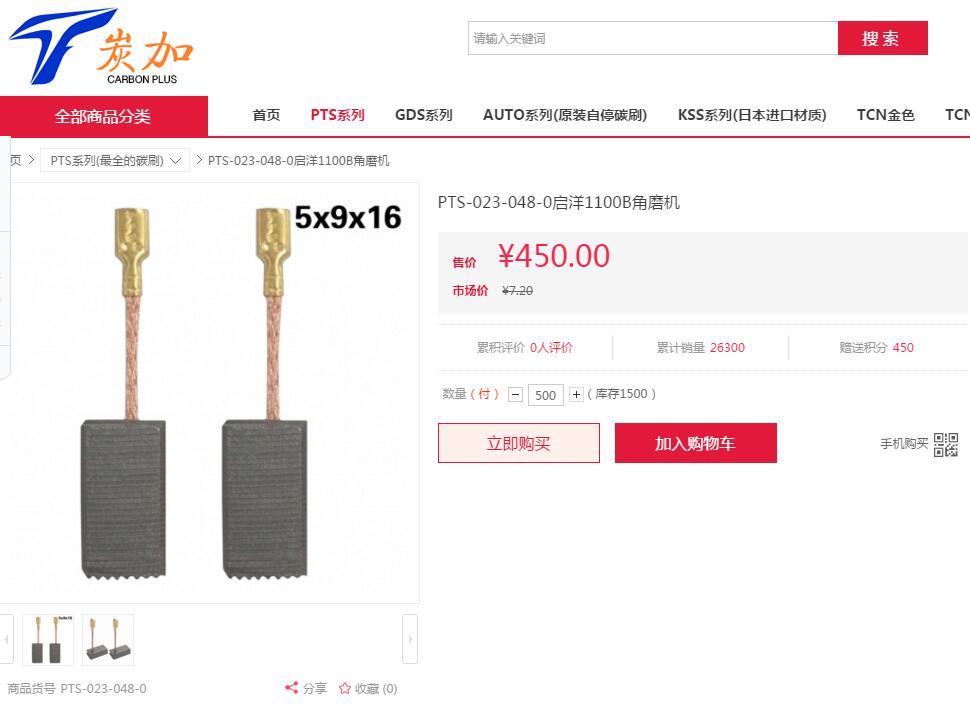The width and height of the screenshot is (970, 708).
Task: Select the second angled brush thumbnail
Action: tap(108, 640)
